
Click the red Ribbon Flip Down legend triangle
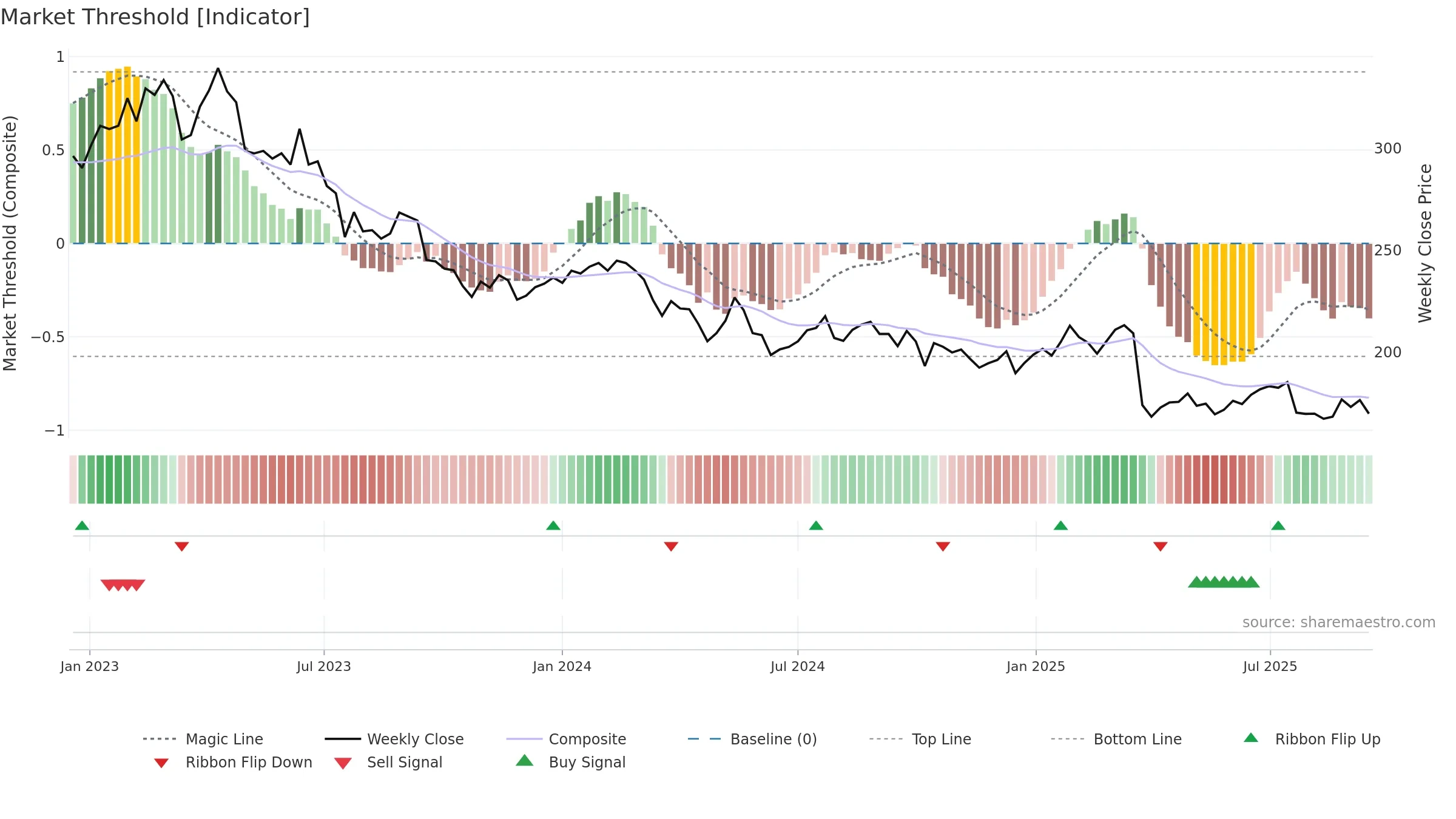tap(161, 763)
